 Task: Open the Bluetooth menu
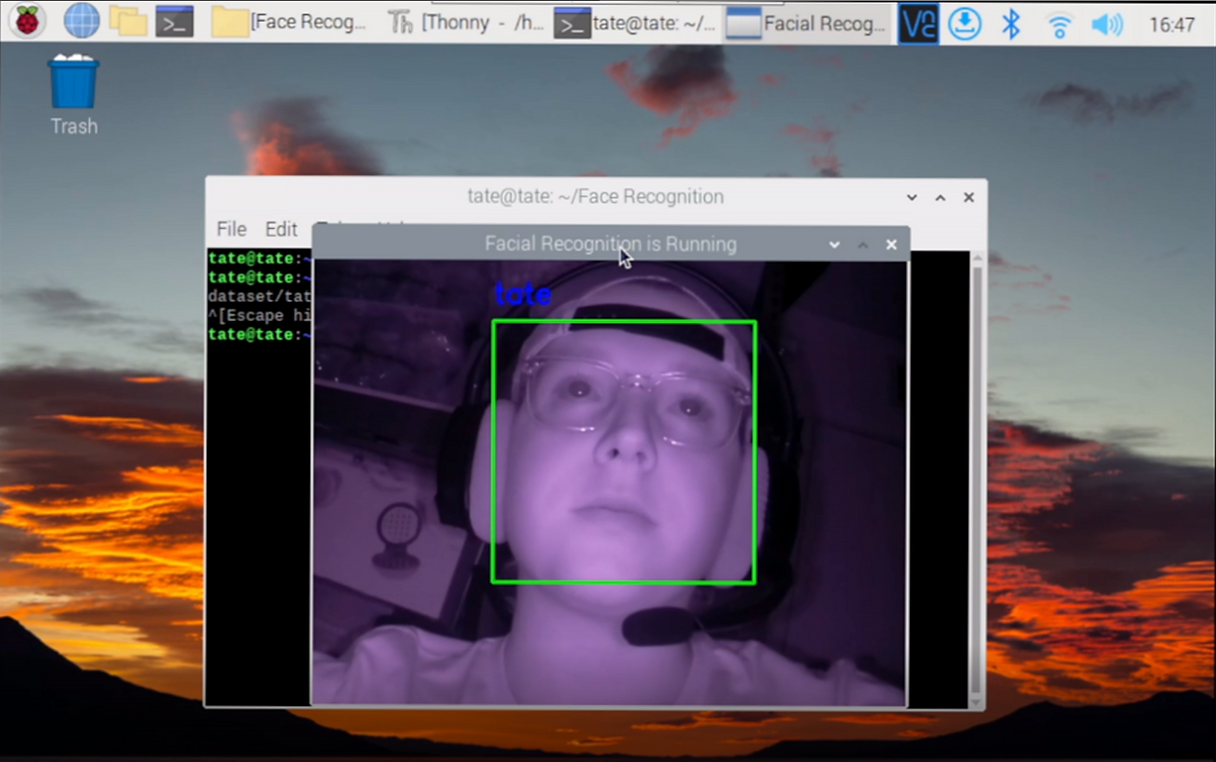click(1011, 23)
